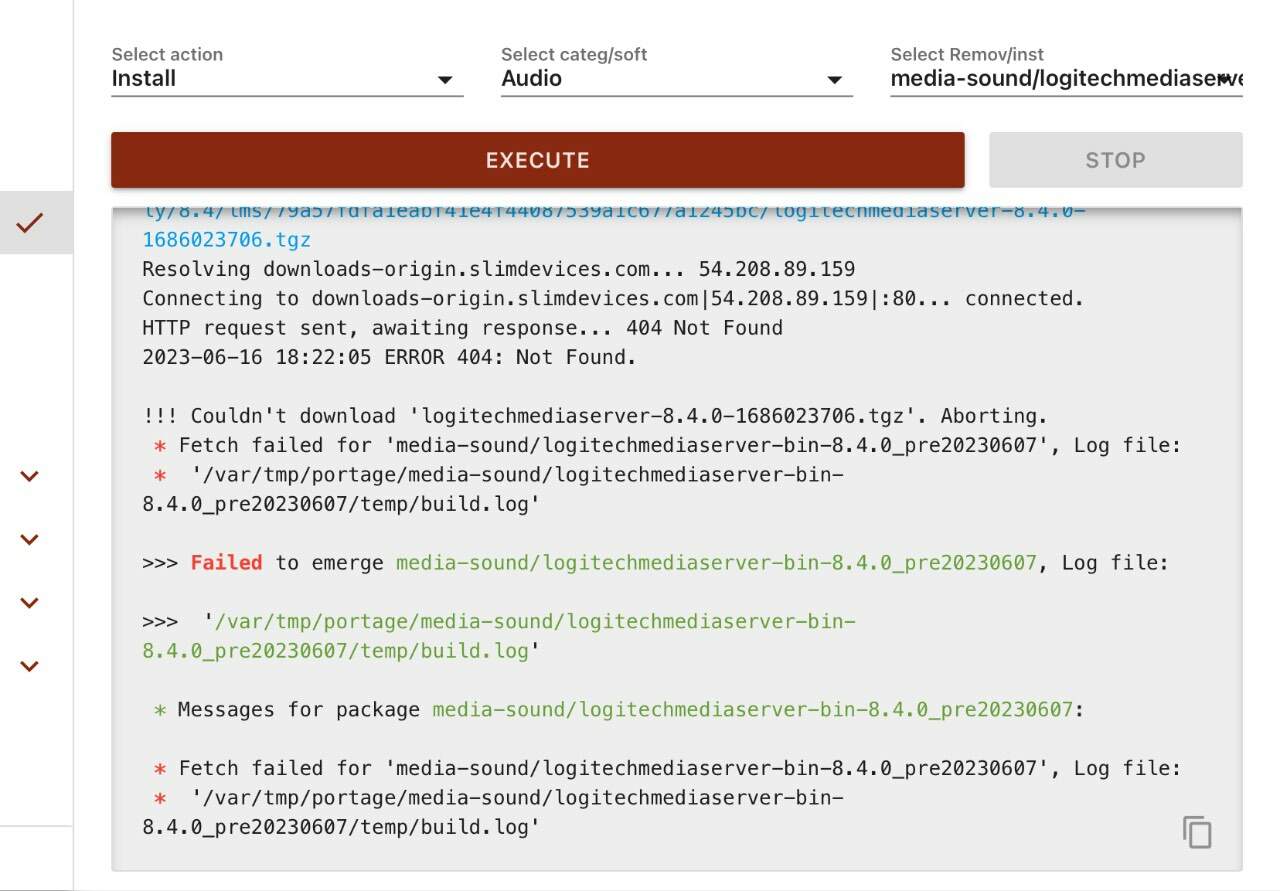
Task: Click the green /var/tmp/portage build.log path
Action: [498, 636]
